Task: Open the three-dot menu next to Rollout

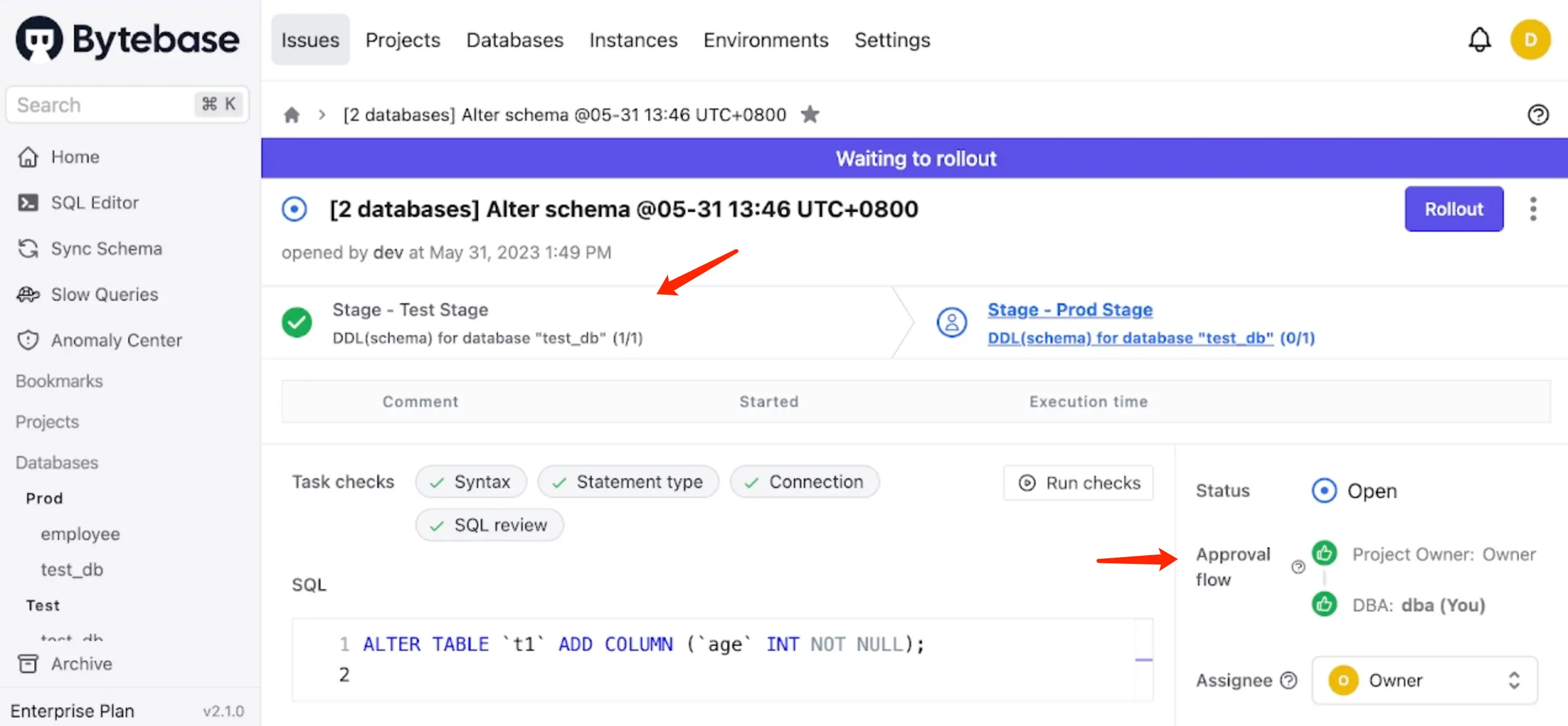Action: click(x=1533, y=209)
